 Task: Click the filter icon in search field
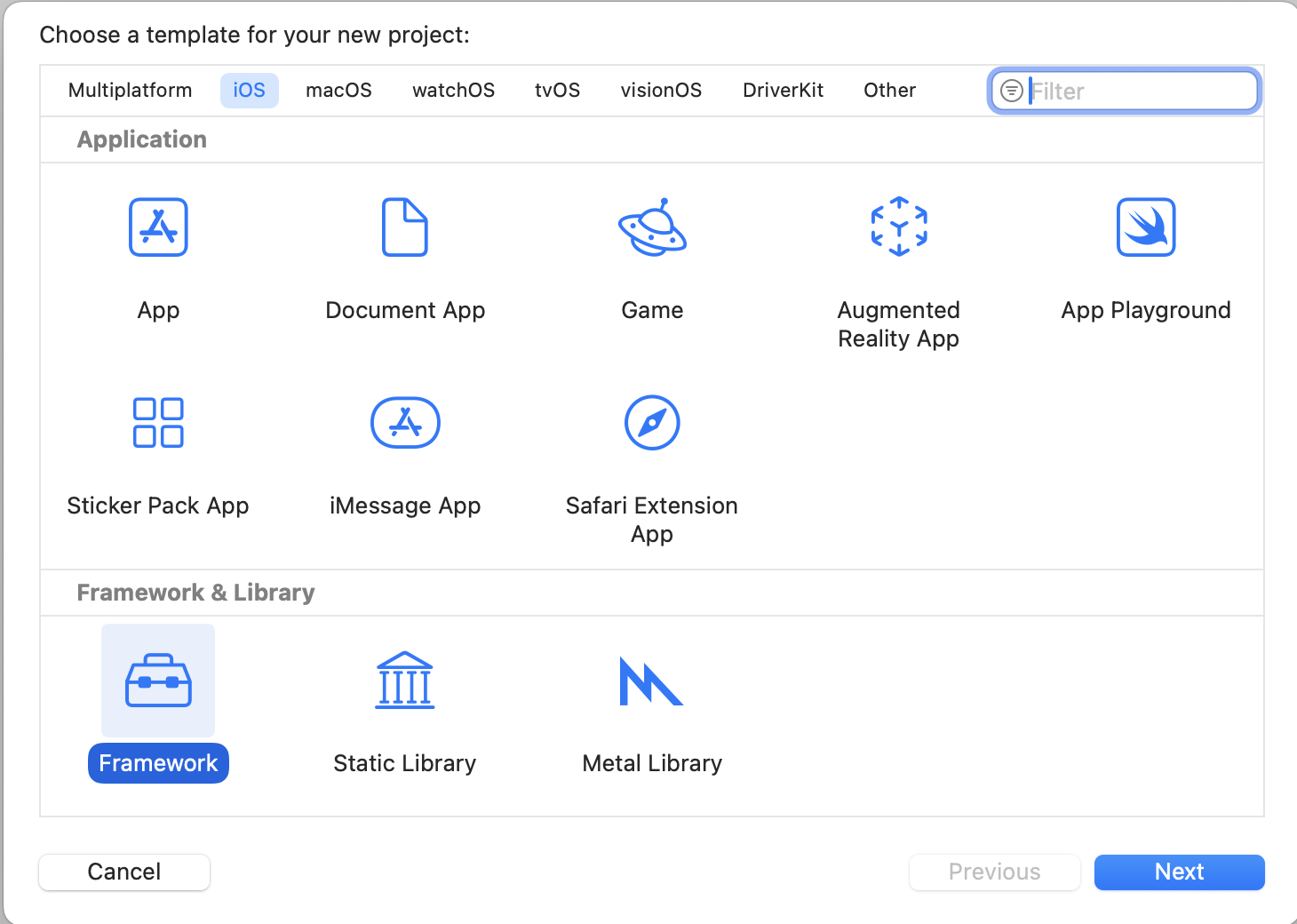(1012, 91)
